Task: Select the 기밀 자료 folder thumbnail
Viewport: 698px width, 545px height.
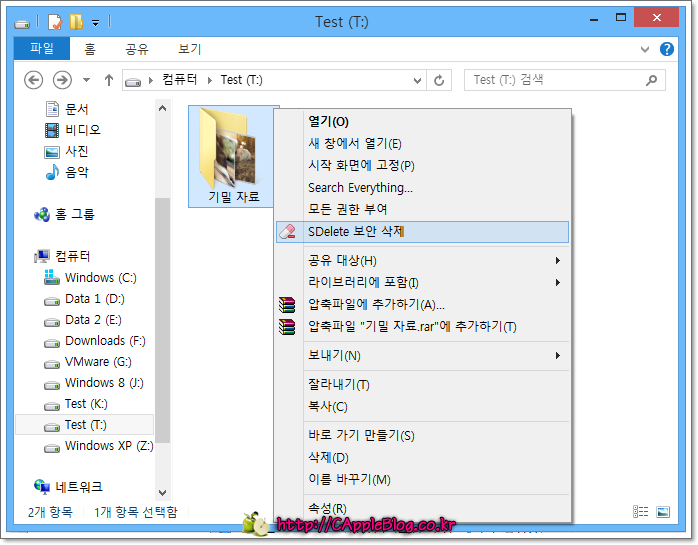Action: (x=232, y=156)
